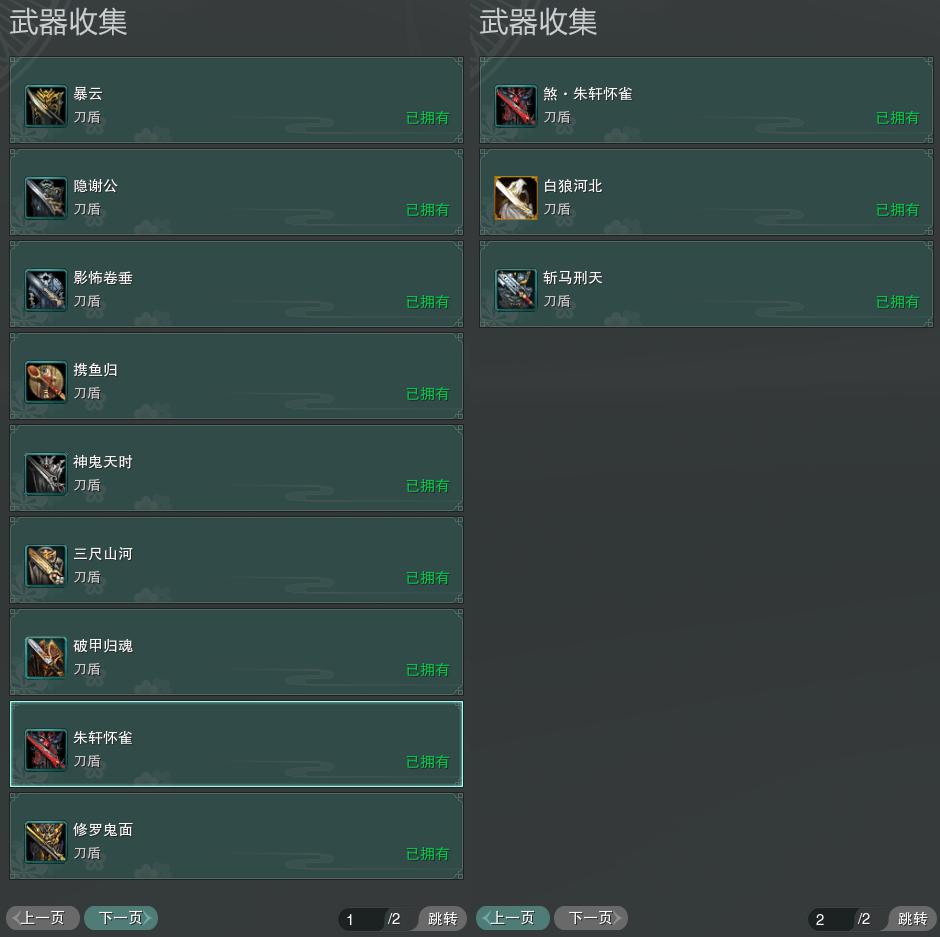Select the 神鬼天时 weapon icon
Screen dimensions: 940x937
(x=46, y=474)
